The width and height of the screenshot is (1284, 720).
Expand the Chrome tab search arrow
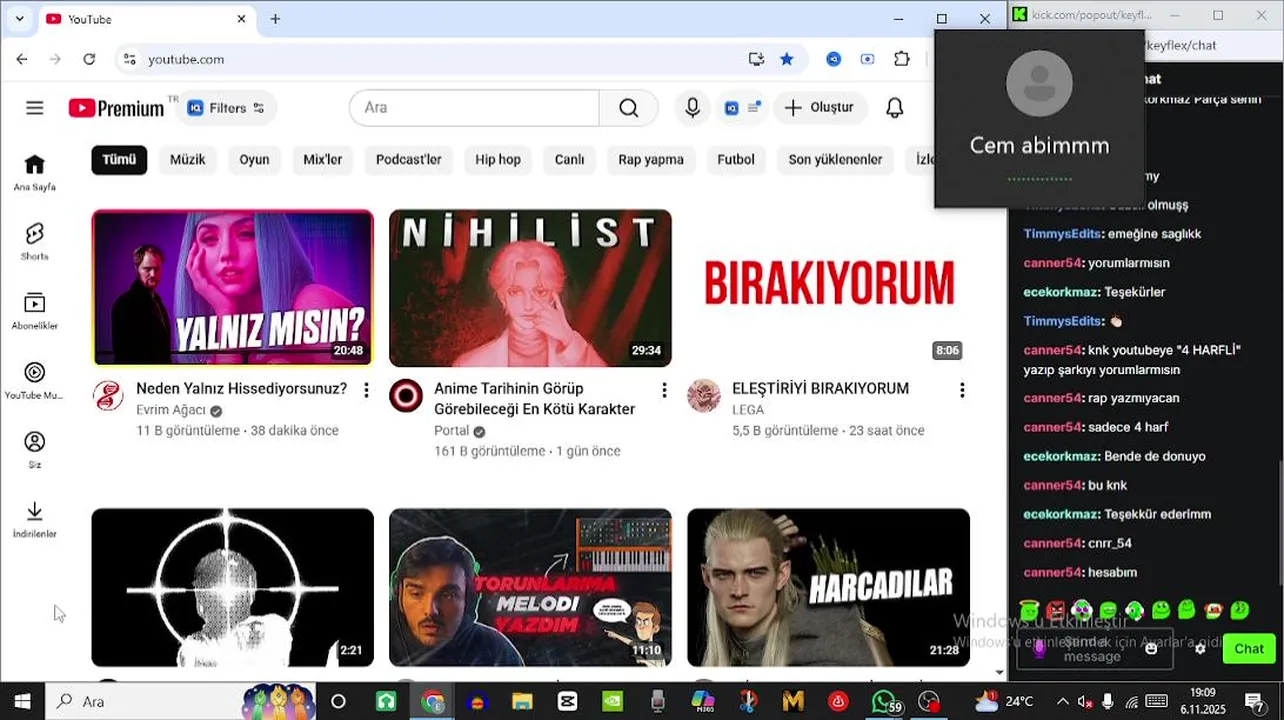tap(21, 19)
